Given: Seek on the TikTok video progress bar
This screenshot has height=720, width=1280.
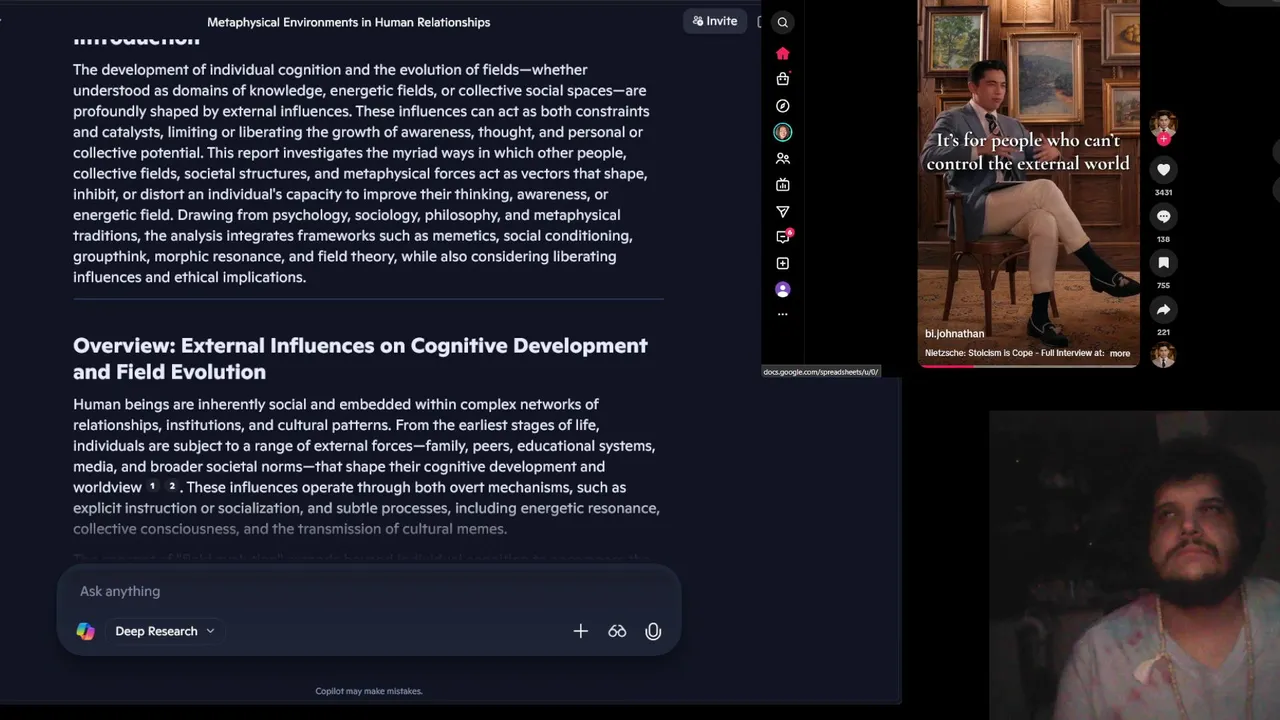Looking at the screenshot, I should point(1028,366).
